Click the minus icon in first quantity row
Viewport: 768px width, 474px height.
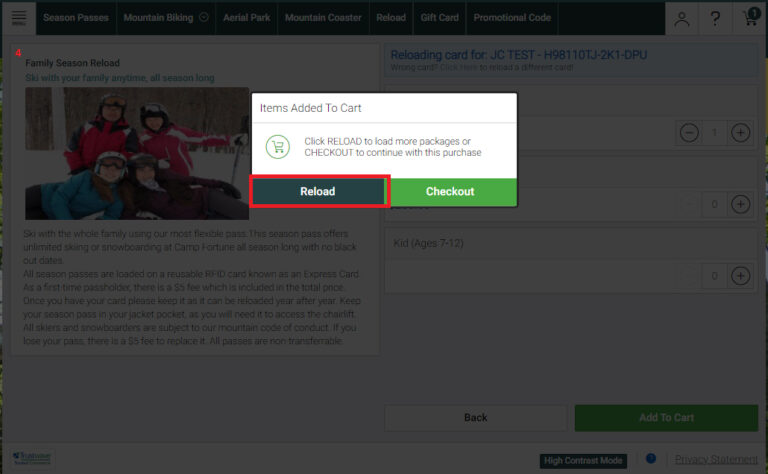pos(689,132)
